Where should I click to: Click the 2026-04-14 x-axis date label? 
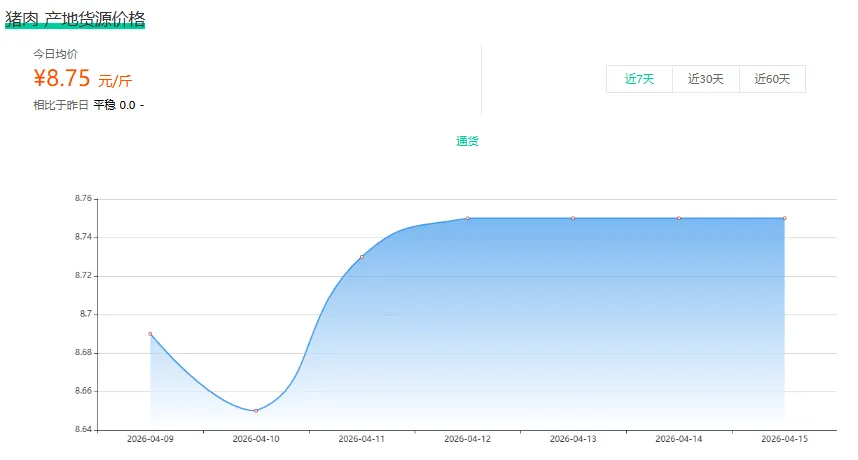pyautogui.click(x=679, y=439)
